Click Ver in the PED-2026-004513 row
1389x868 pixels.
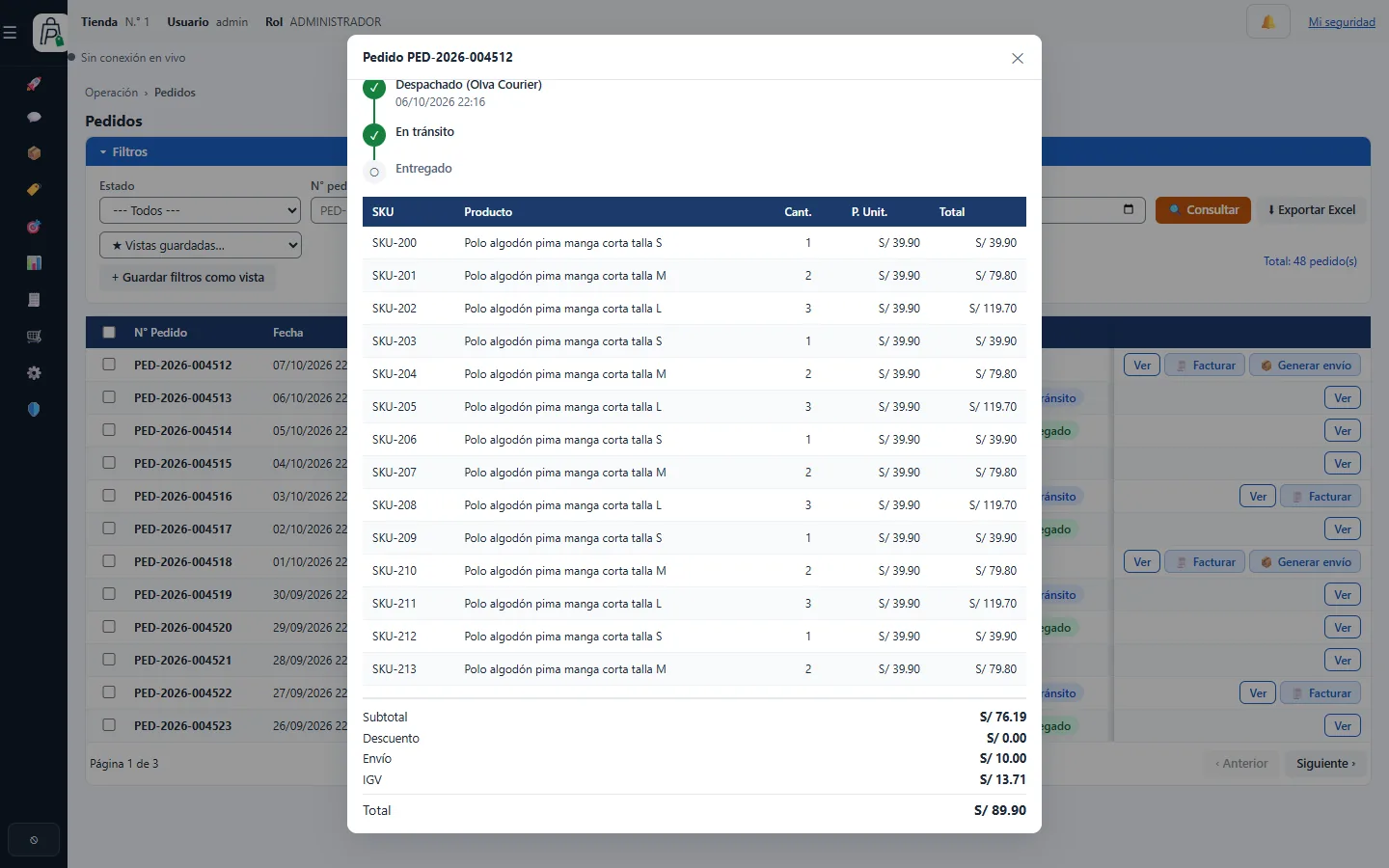click(1343, 398)
